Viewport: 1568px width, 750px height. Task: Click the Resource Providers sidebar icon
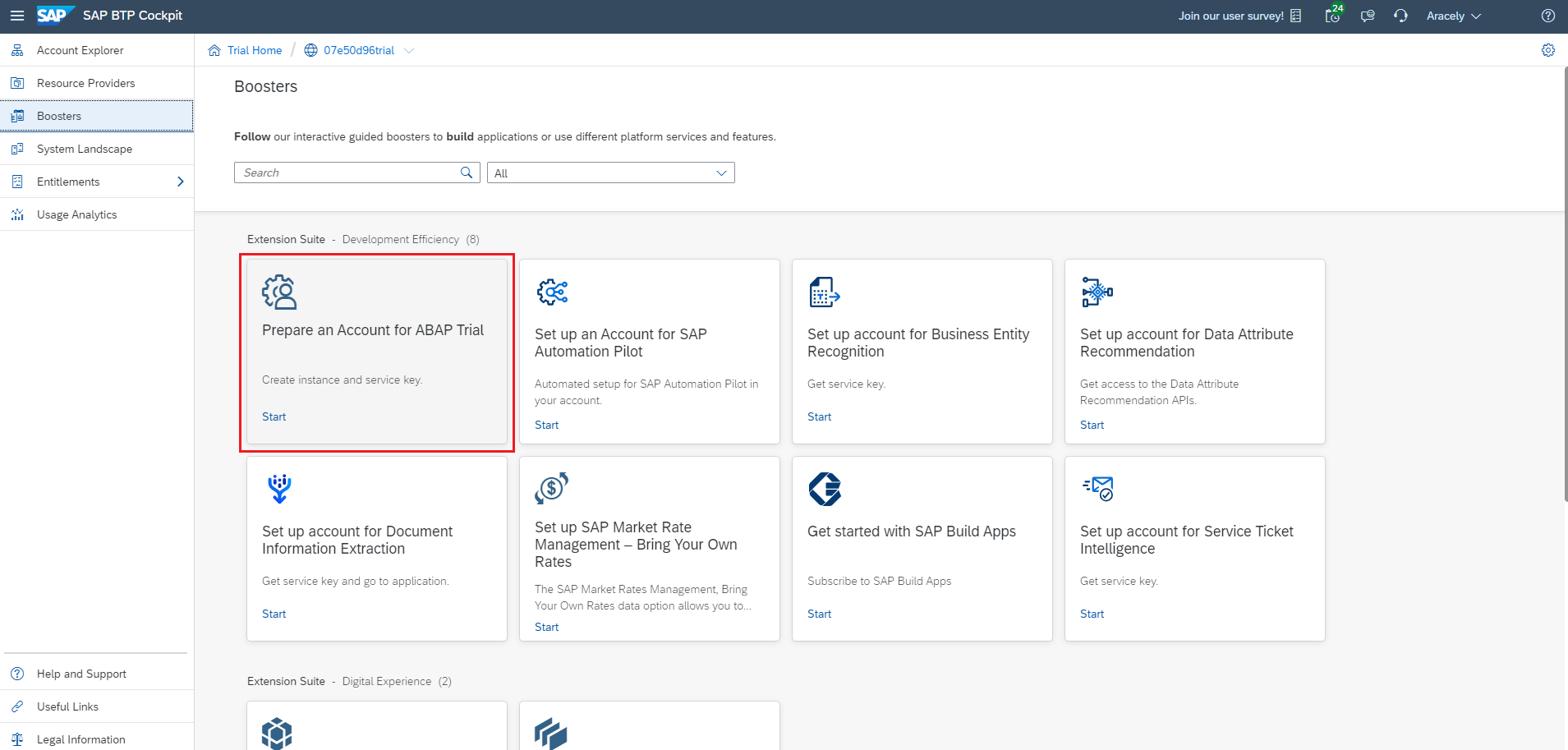tap(17, 83)
